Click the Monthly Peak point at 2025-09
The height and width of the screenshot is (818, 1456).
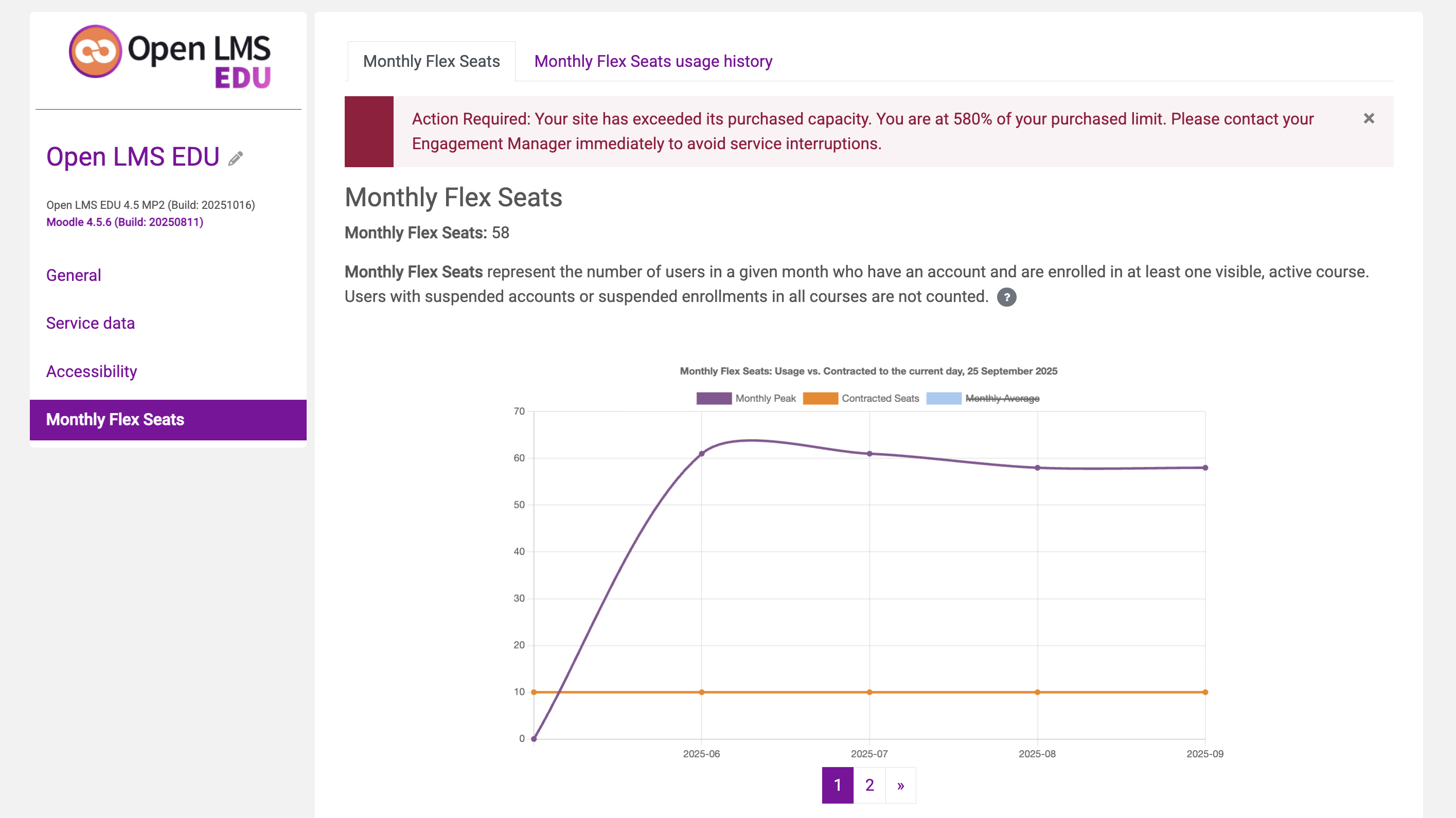coord(1205,468)
